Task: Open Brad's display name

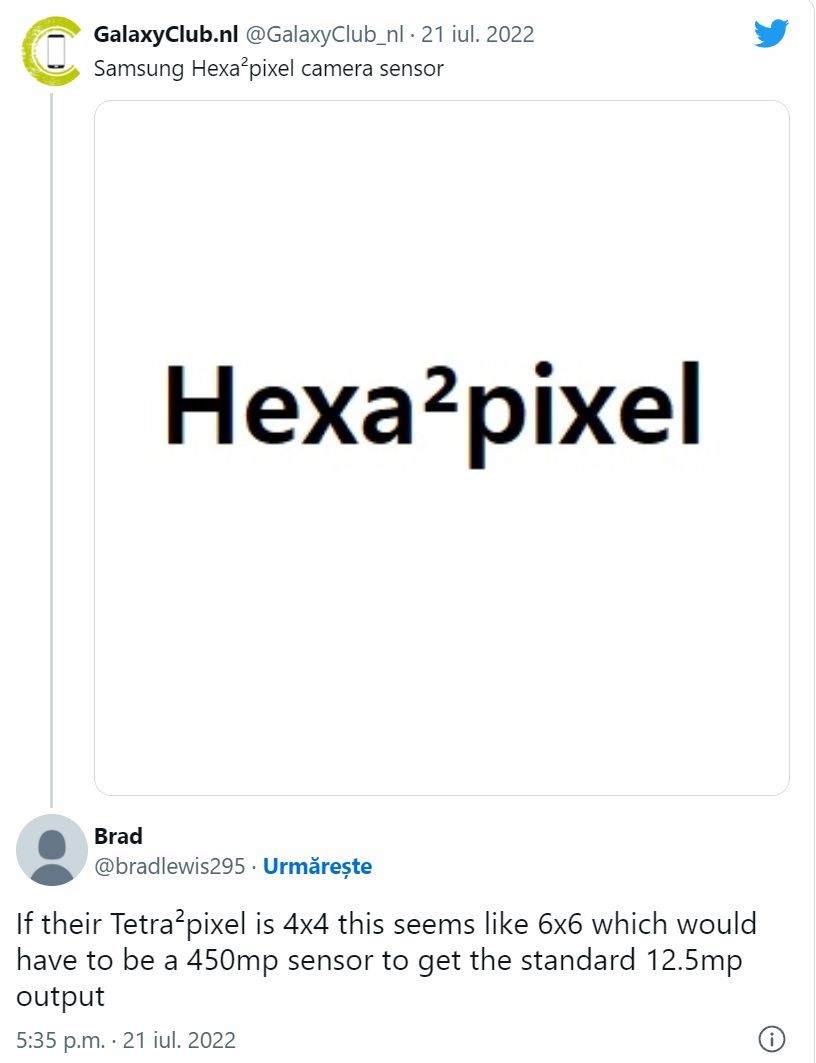Action: coord(118,836)
